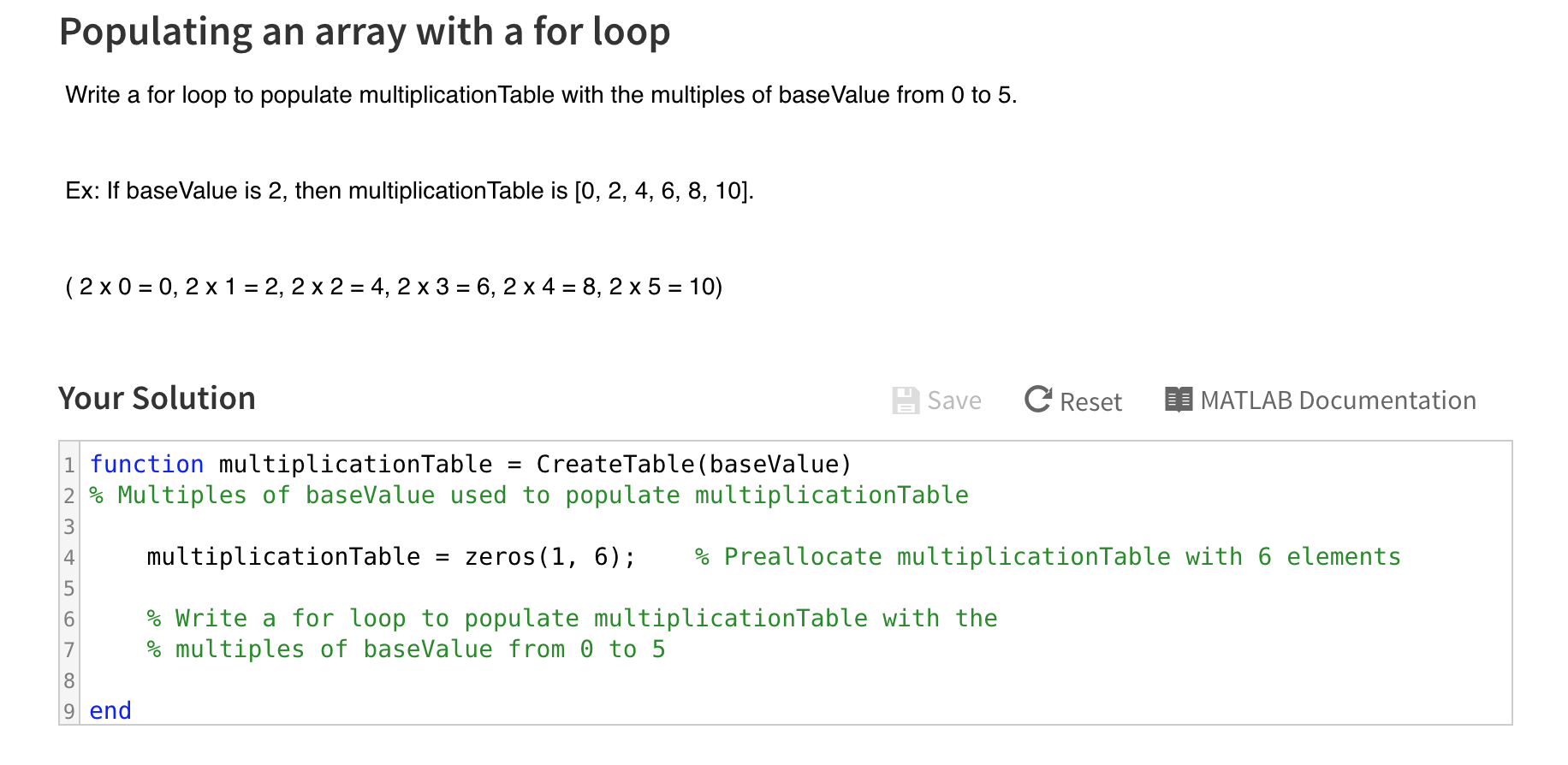Click the 'CreateTable(baseValue)' text on line 1

click(694, 464)
